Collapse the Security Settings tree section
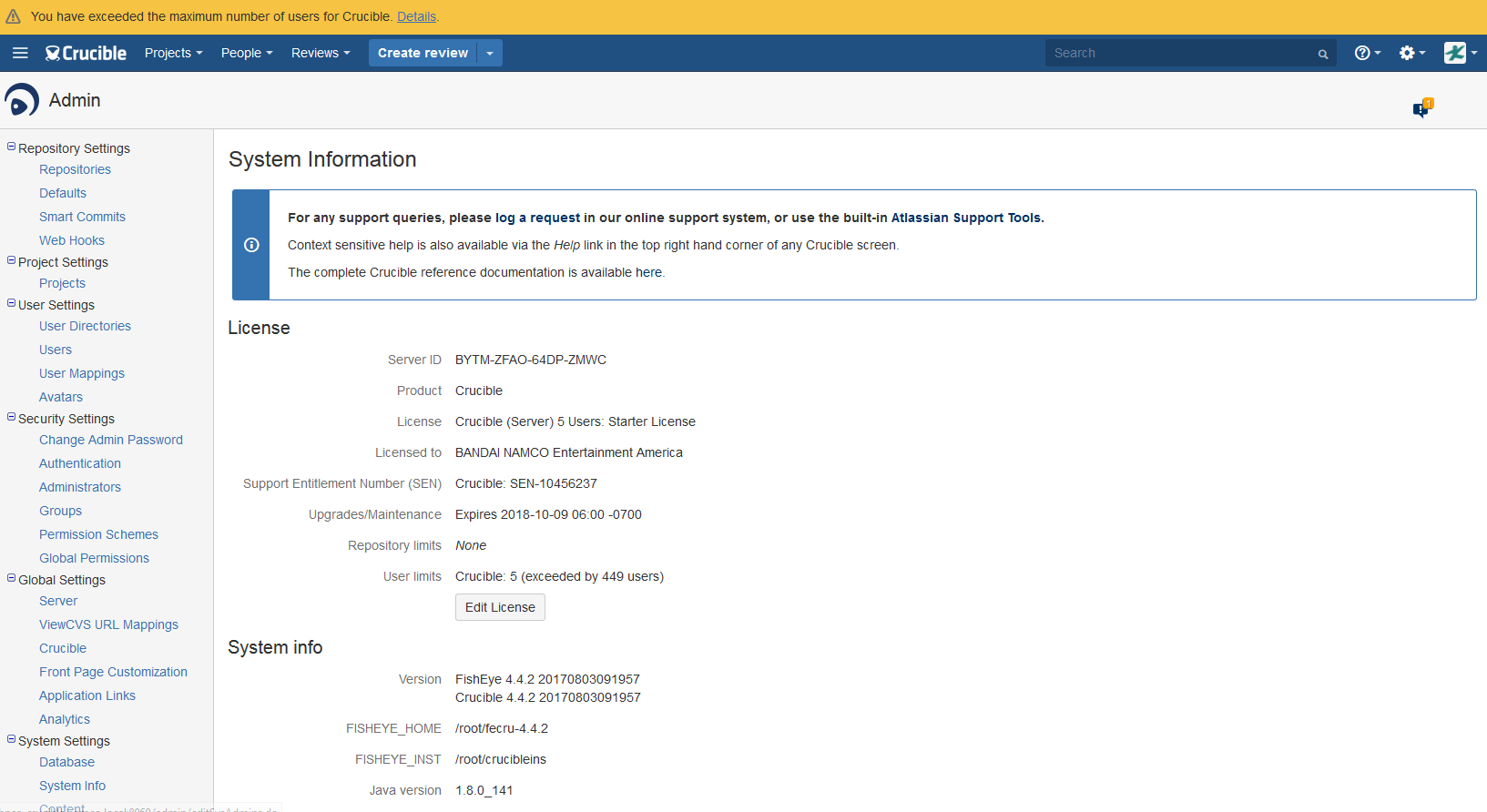1487x812 pixels. [x=12, y=417]
